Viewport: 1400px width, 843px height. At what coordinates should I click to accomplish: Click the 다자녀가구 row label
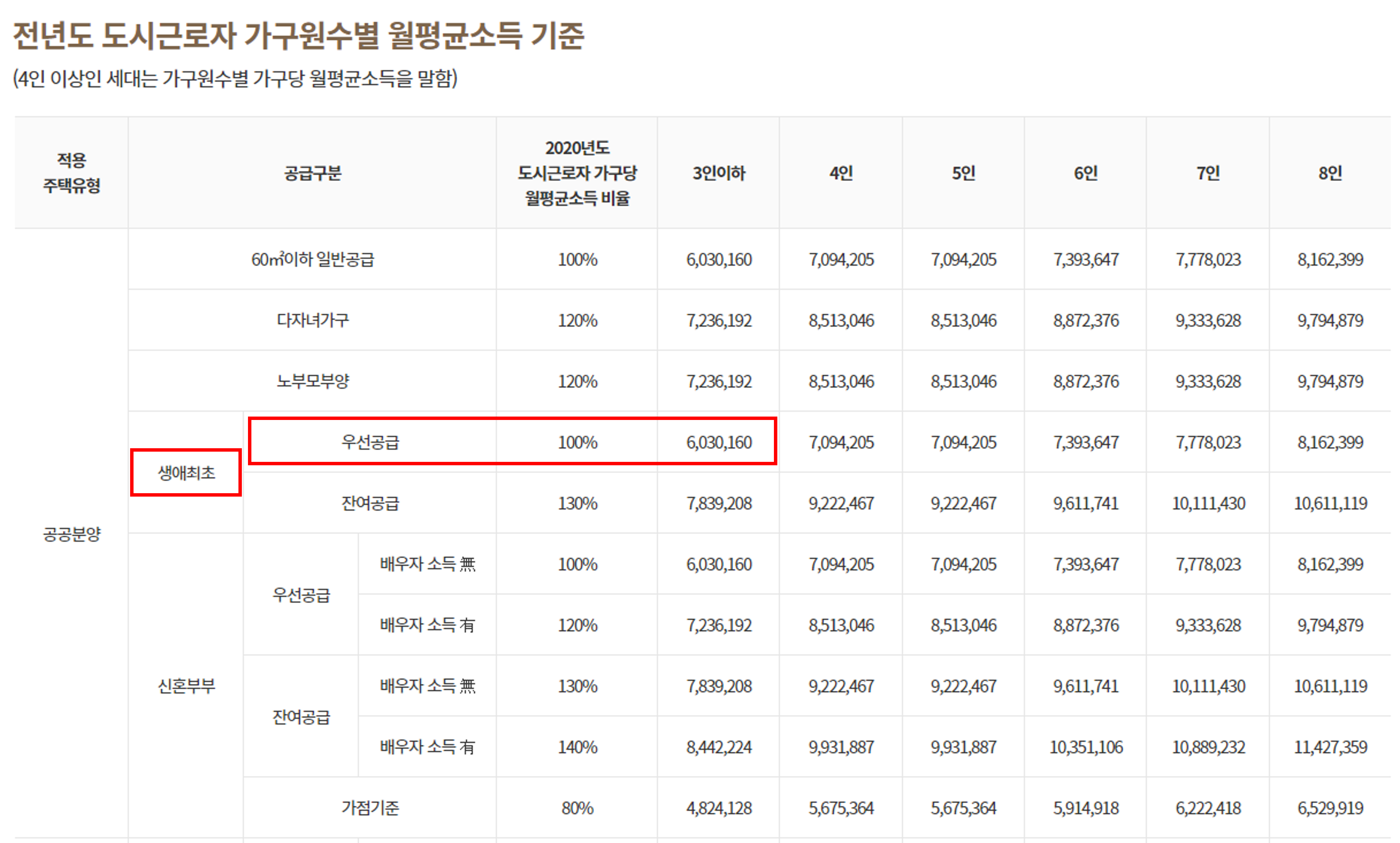(x=312, y=321)
